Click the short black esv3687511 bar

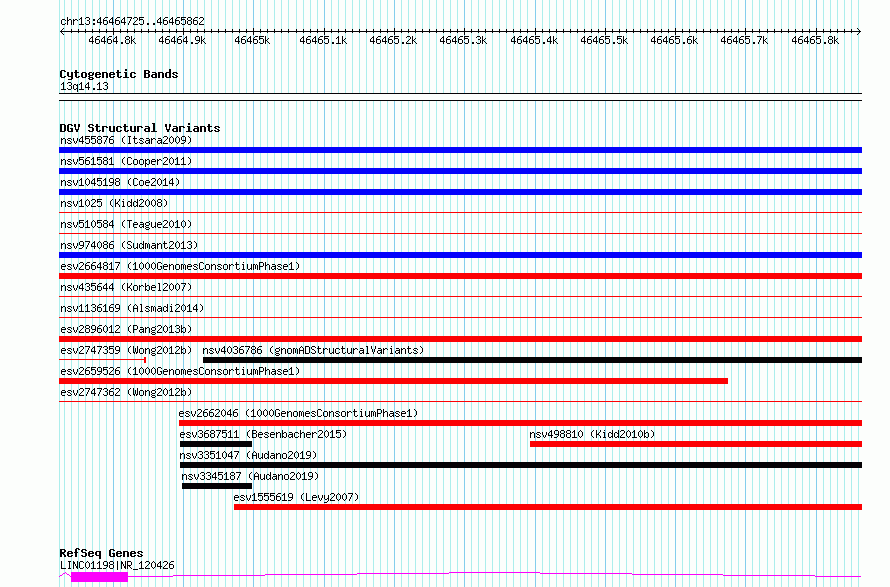pos(216,444)
